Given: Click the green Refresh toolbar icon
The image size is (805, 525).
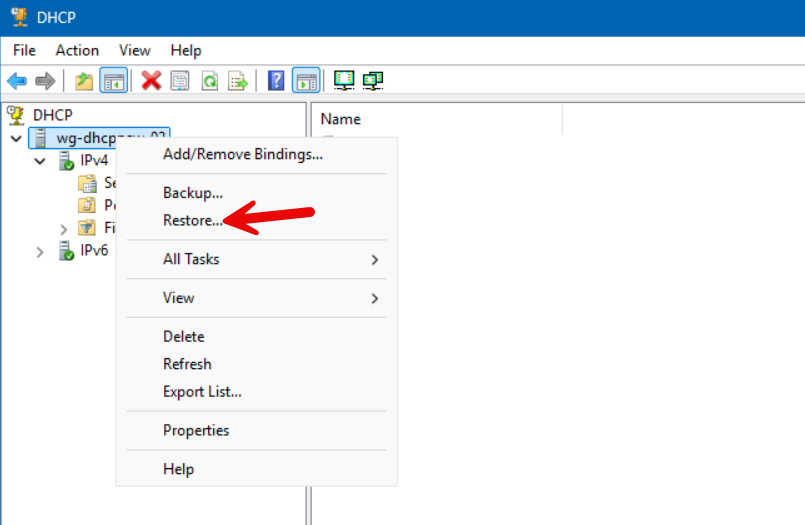Looking at the screenshot, I should (209, 81).
